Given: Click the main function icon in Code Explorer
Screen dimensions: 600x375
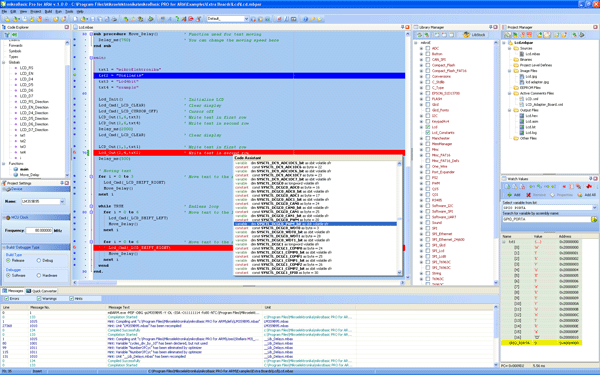Looking at the screenshot, I should pos(16,169).
